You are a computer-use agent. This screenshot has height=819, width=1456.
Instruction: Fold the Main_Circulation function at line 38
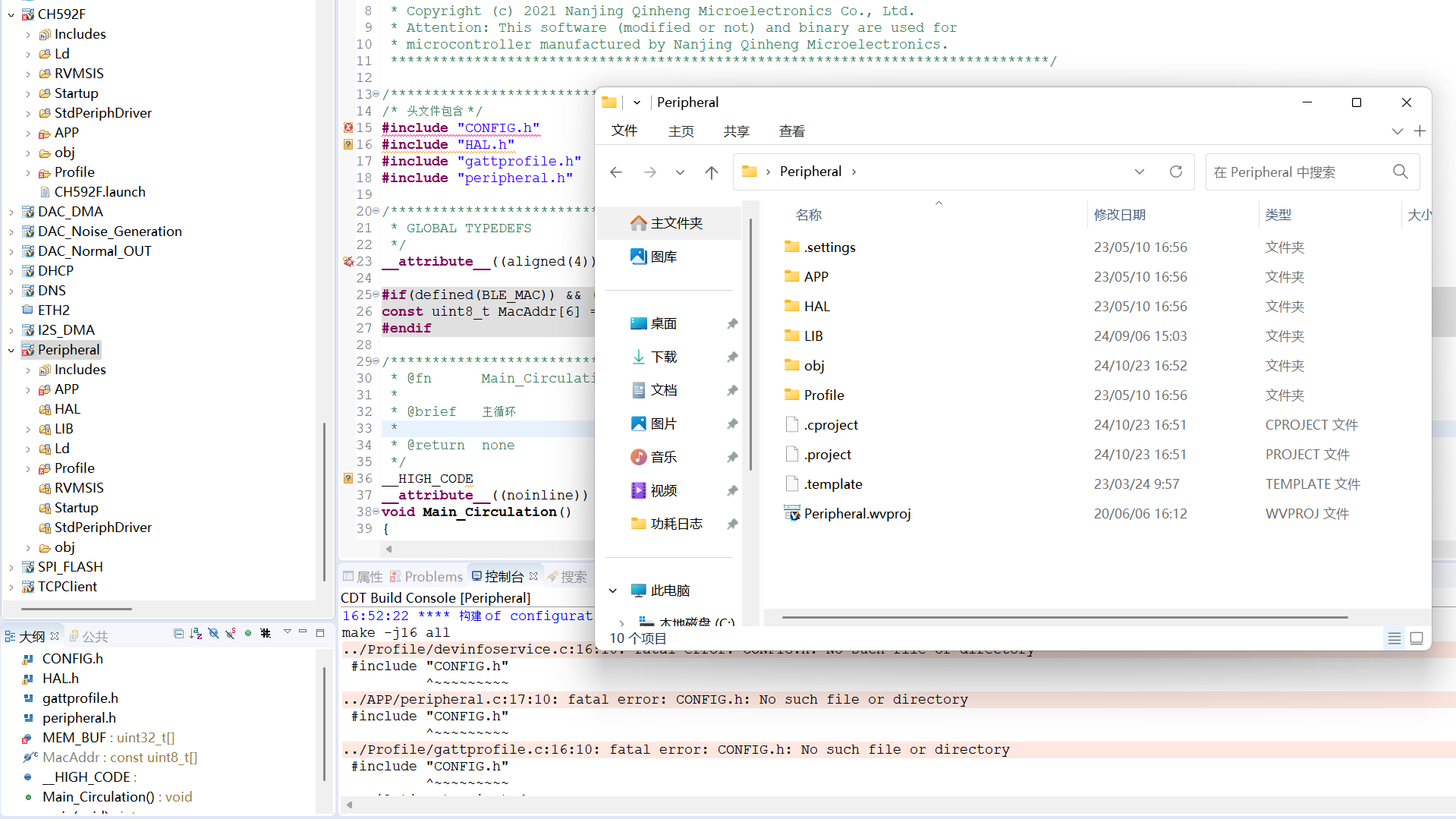click(x=376, y=512)
